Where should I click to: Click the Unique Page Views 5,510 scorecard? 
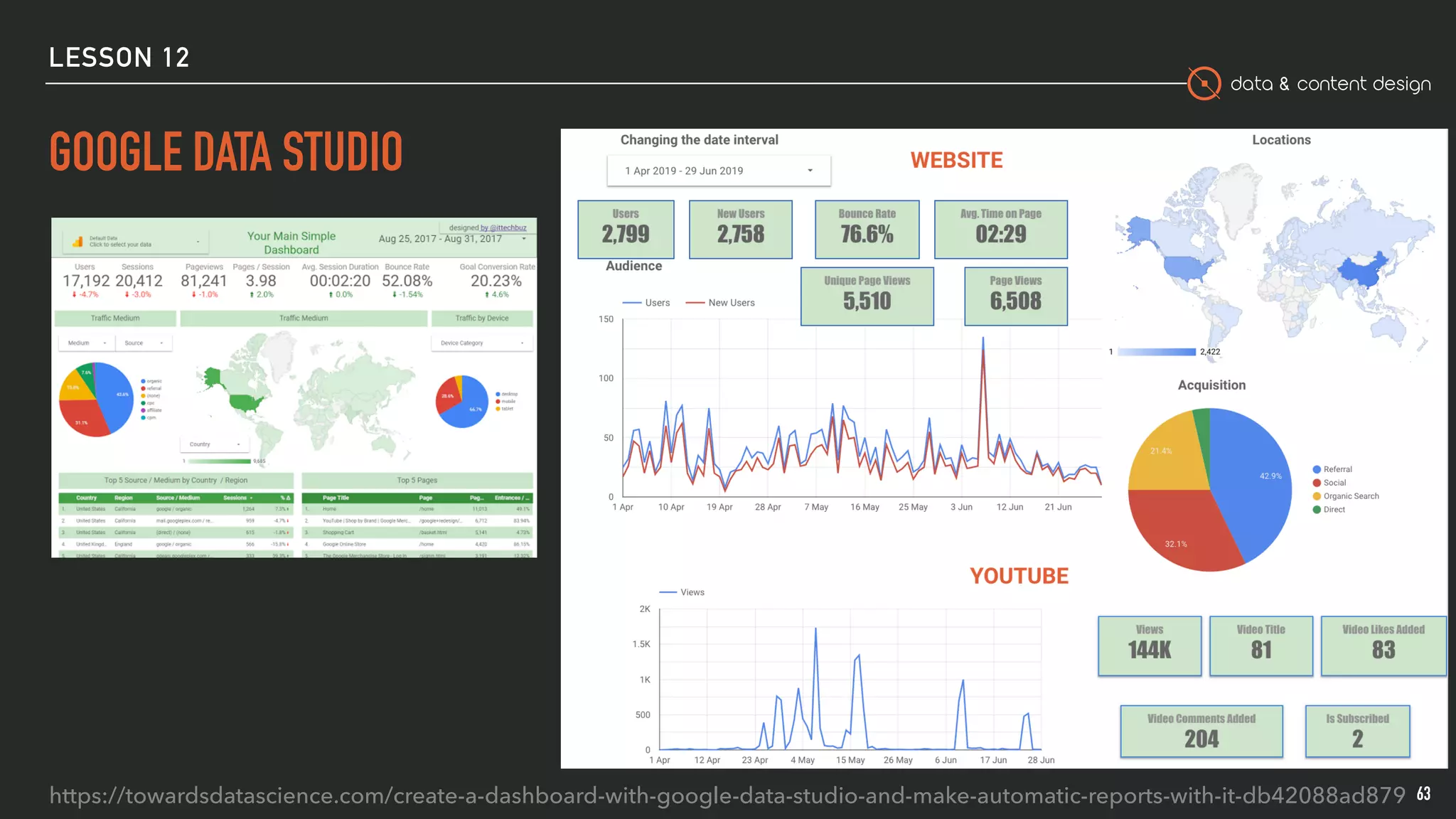867,296
